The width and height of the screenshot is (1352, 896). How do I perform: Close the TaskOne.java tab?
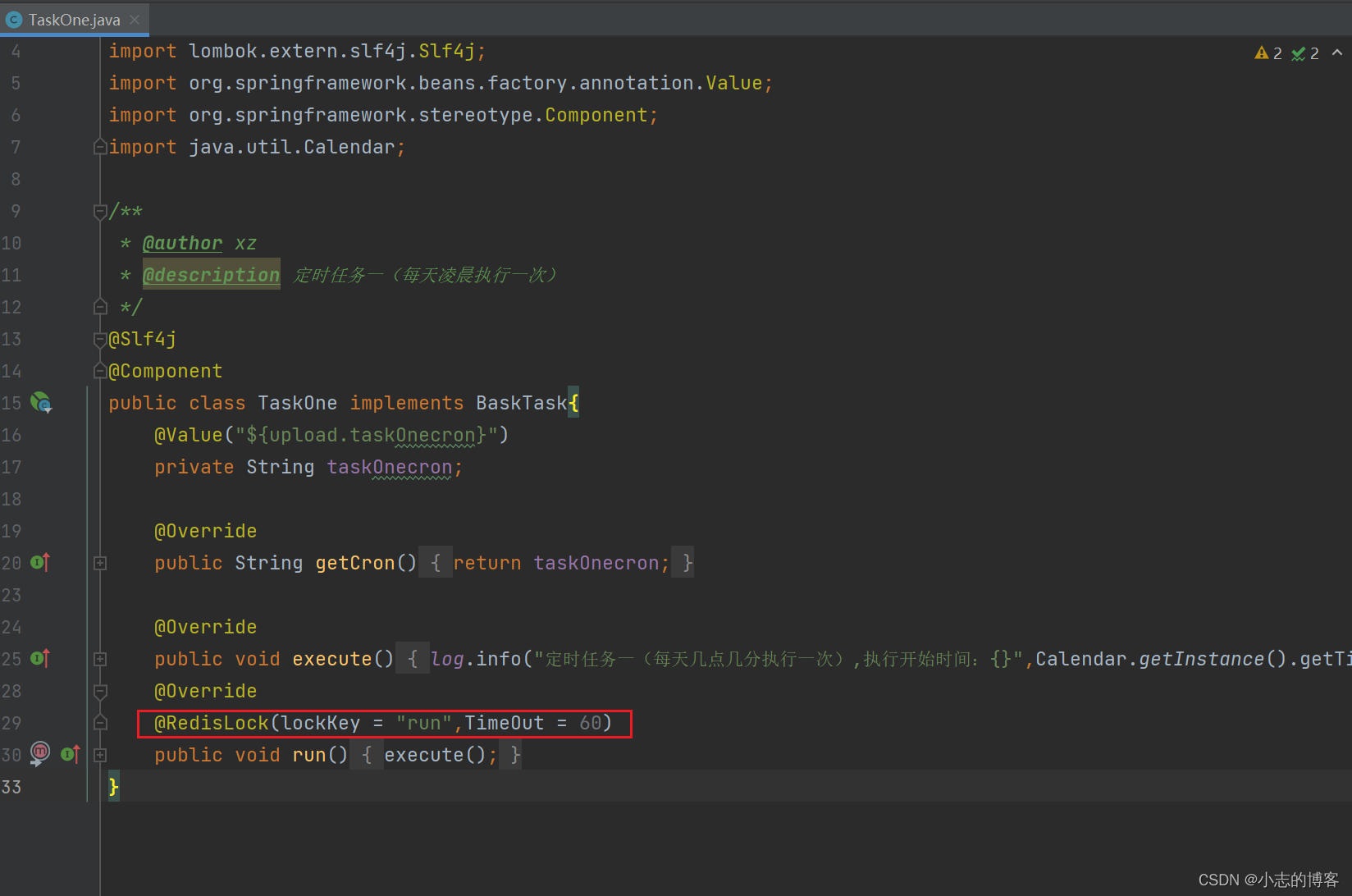click(x=135, y=20)
